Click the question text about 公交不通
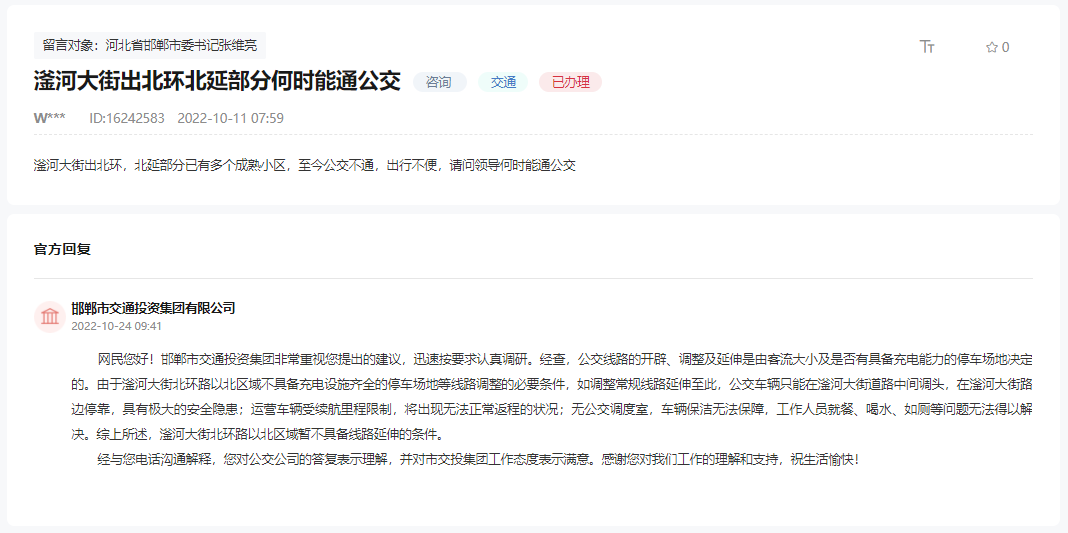Image resolution: width=1068 pixels, height=533 pixels. 305,165
